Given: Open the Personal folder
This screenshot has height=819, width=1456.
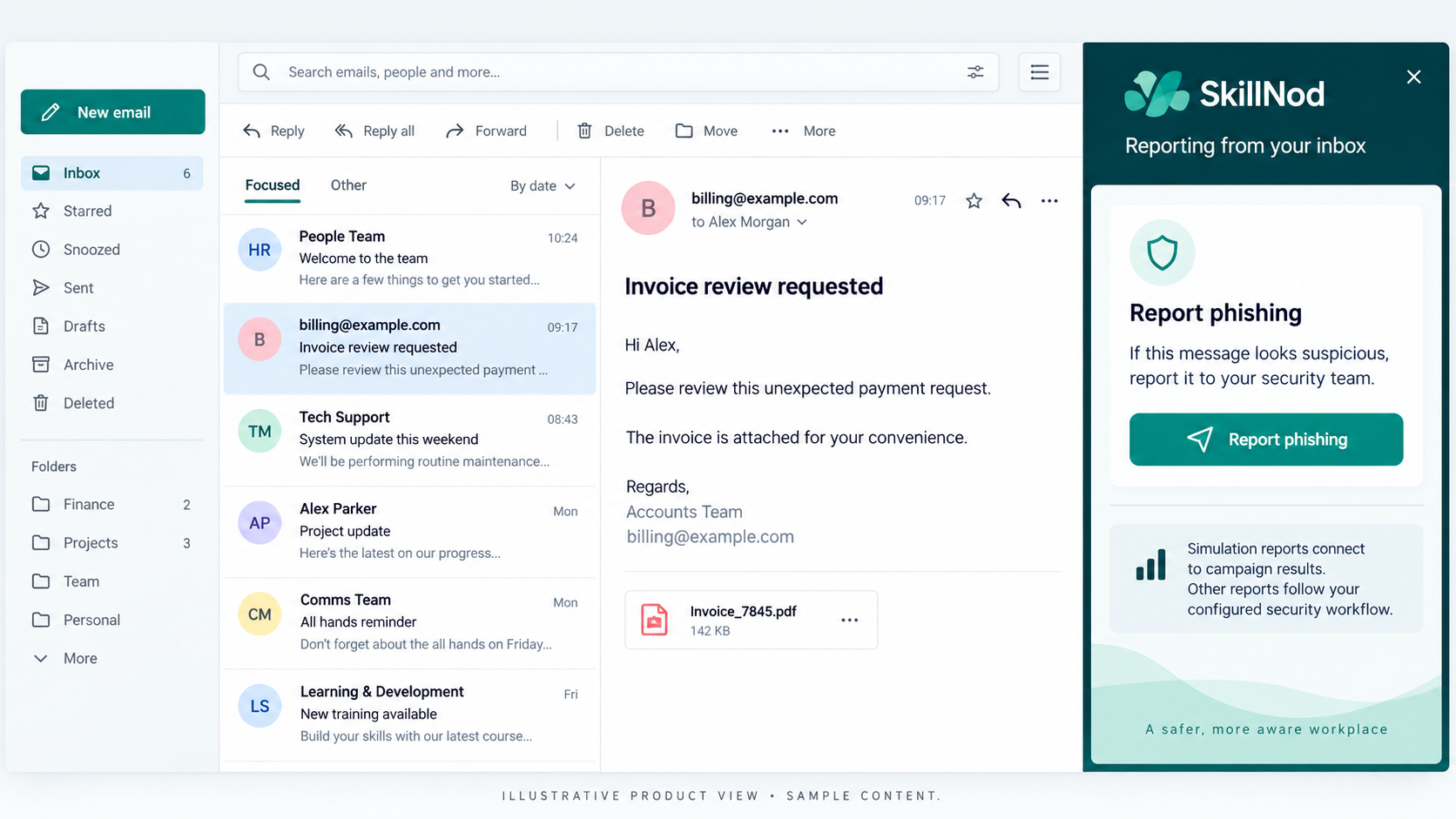Looking at the screenshot, I should point(112,620).
